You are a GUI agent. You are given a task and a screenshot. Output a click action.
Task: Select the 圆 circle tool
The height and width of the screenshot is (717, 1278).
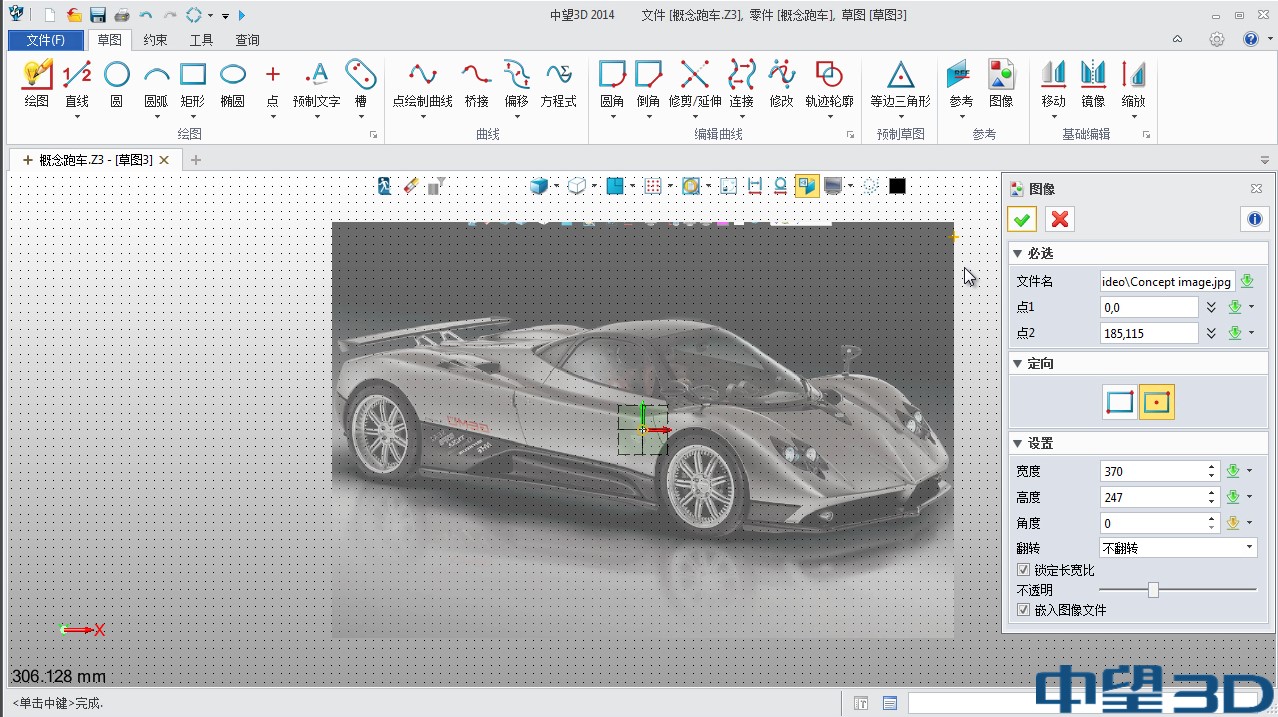(x=117, y=75)
